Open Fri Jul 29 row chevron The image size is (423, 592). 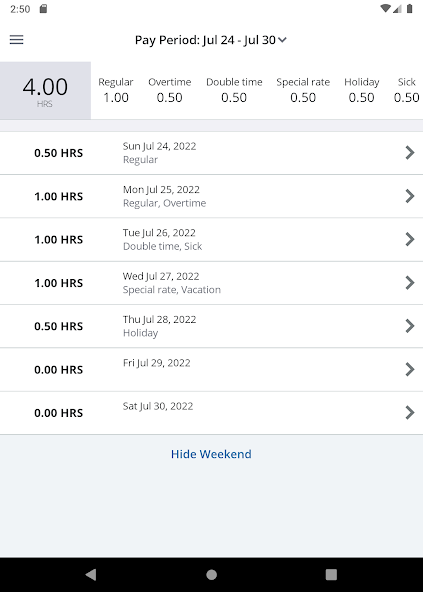(410, 369)
